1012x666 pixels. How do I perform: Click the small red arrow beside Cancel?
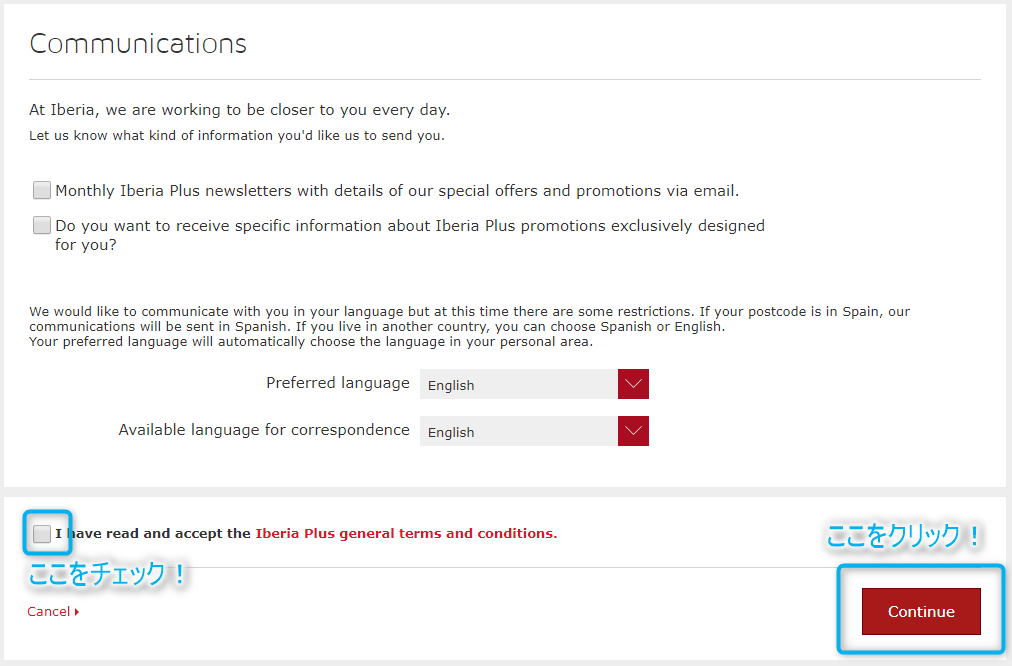(x=77, y=612)
